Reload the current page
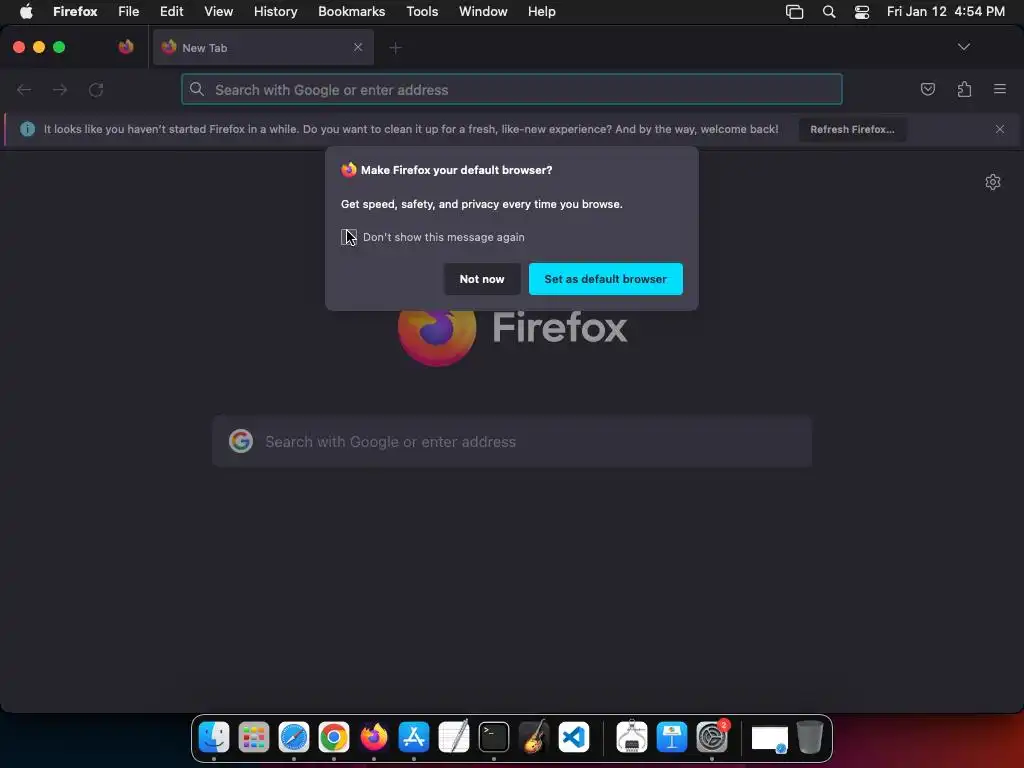The height and width of the screenshot is (768, 1024). click(96, 89)
